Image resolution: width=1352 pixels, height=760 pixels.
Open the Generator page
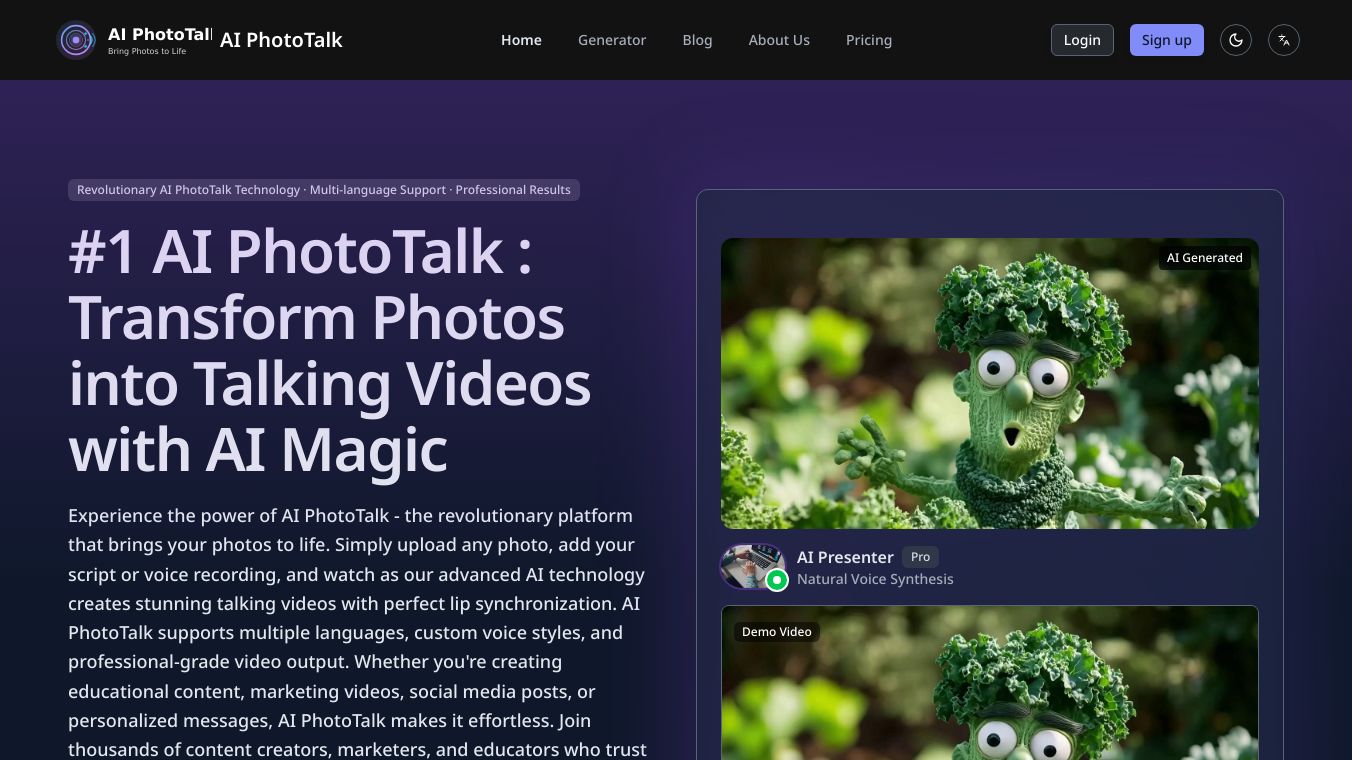pyautogui.click(x=612, y=40)
